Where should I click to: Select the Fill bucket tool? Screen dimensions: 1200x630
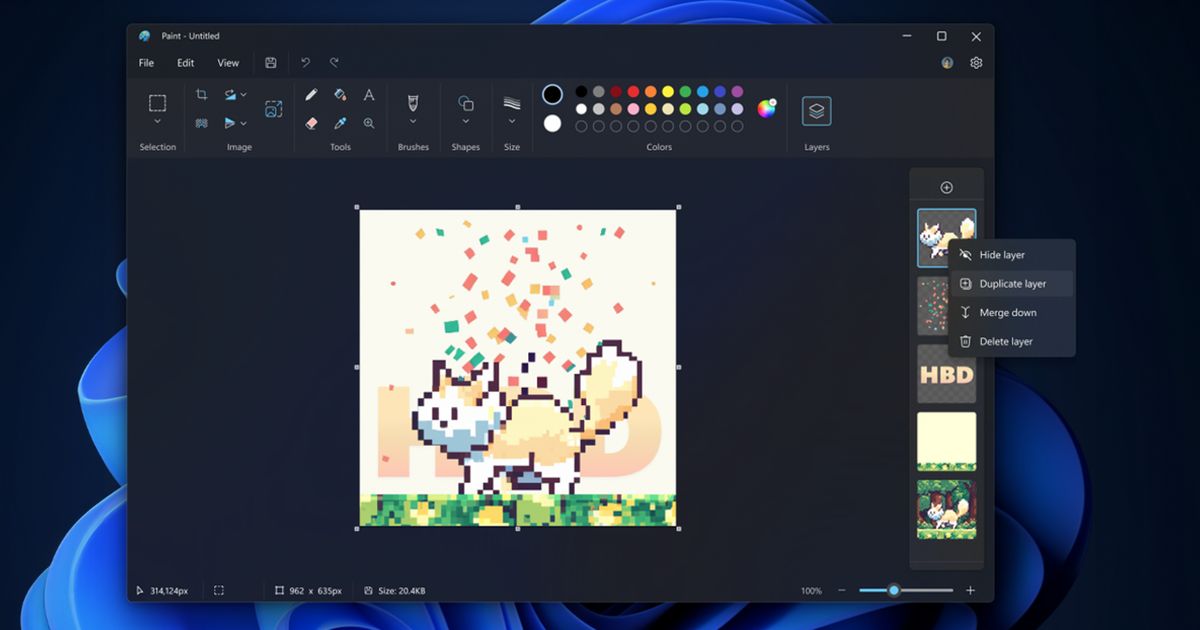tap(340, 95)
